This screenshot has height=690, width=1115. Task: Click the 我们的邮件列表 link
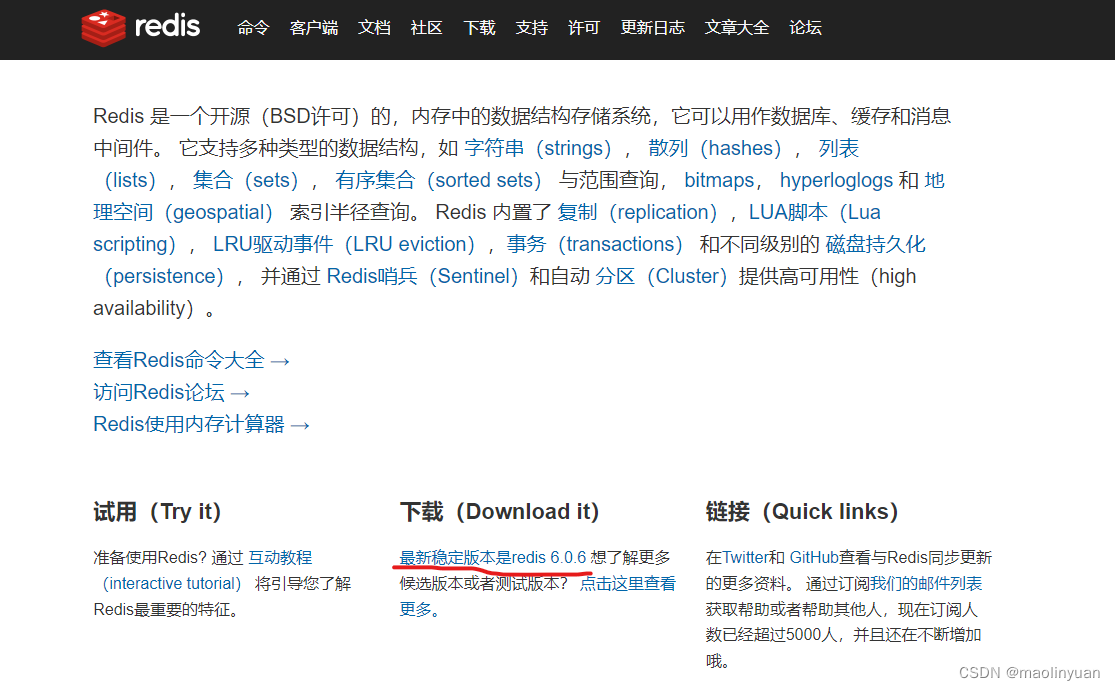click(x=926, y=583)
